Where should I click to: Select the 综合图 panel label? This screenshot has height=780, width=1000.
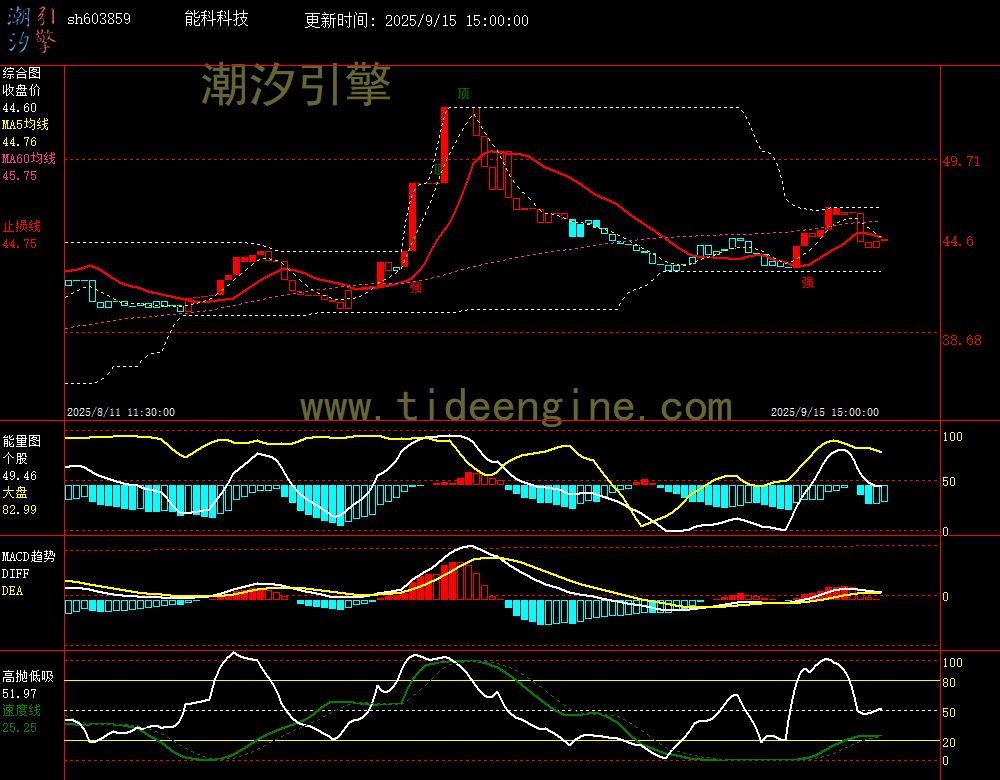(22, 73)
